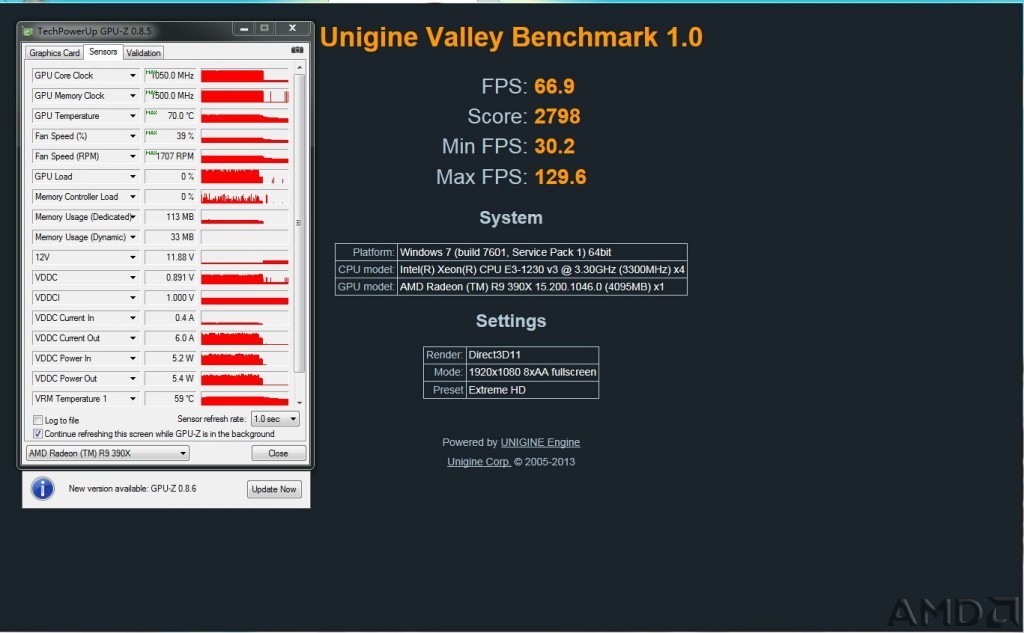This screenshot has height=633, width=1024.
Task: Click the GPU Core Clock history graph
Action: tap(245, 76)
